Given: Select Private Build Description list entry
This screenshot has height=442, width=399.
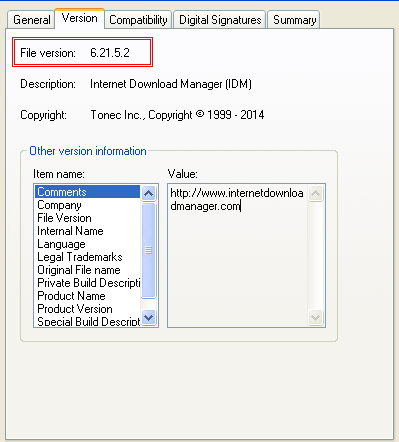Looking at the screenshot, I should [x=87, y=283].
